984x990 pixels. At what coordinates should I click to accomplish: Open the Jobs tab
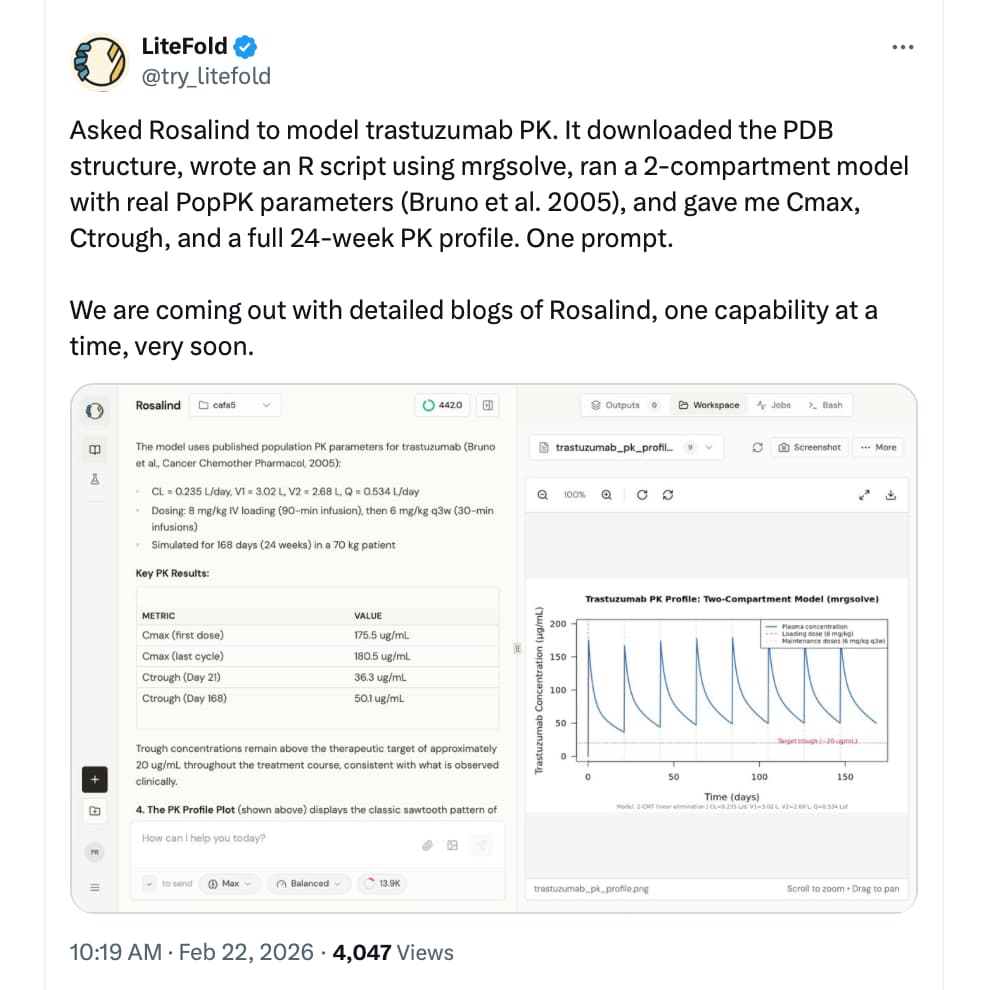[774, 405]
